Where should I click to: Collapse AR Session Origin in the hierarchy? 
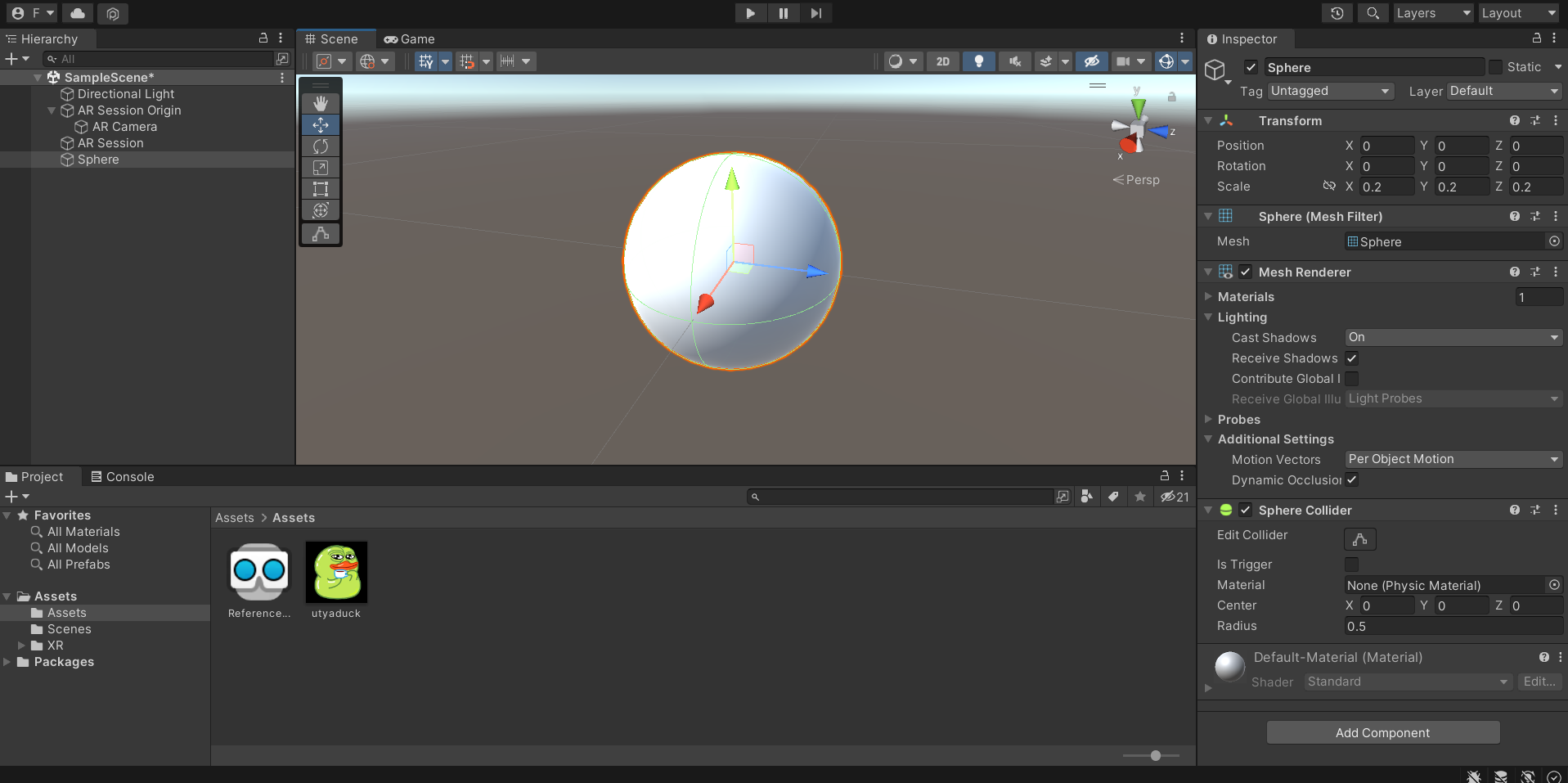click(52, 110)
